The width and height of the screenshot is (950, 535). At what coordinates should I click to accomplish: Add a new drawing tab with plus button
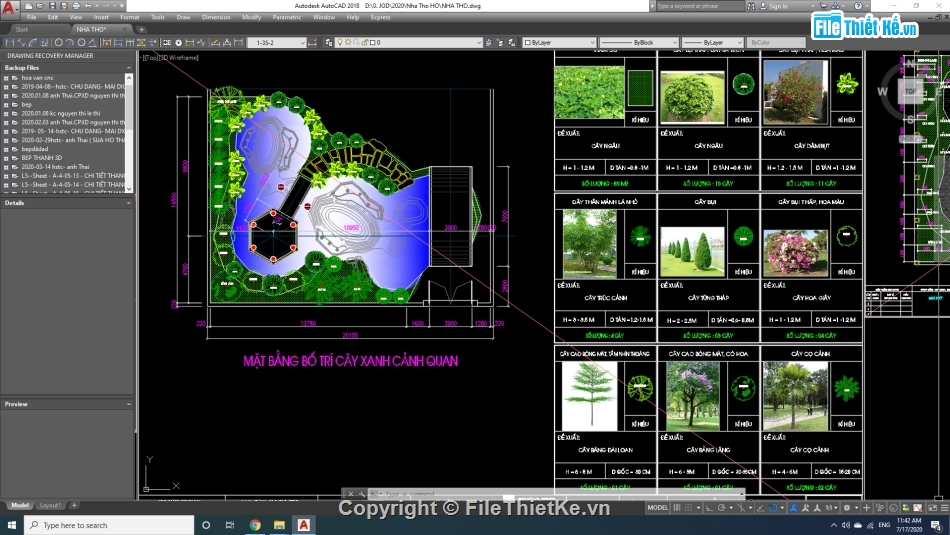tap(141, 29)
